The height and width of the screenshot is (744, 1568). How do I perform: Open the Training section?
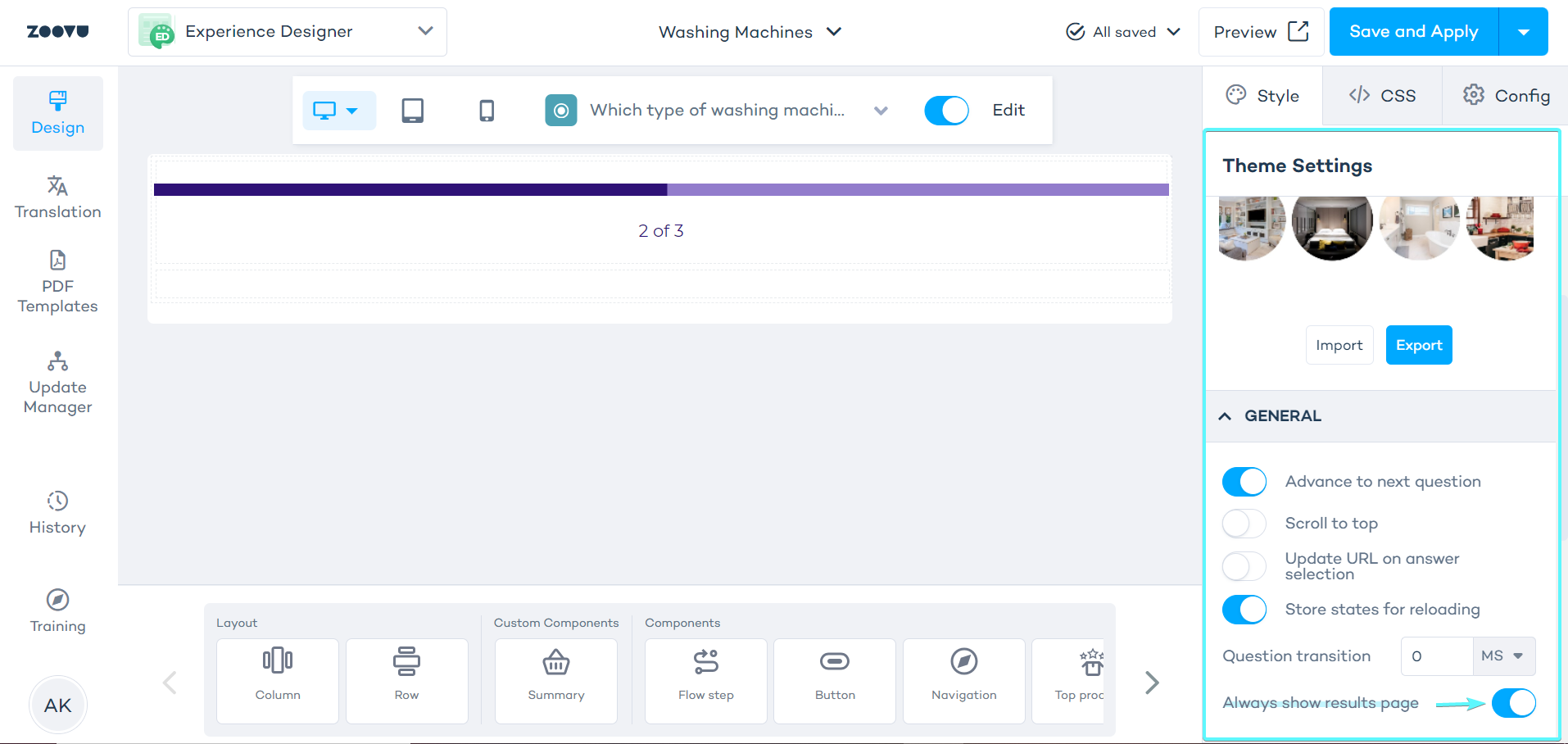[57, 610]
